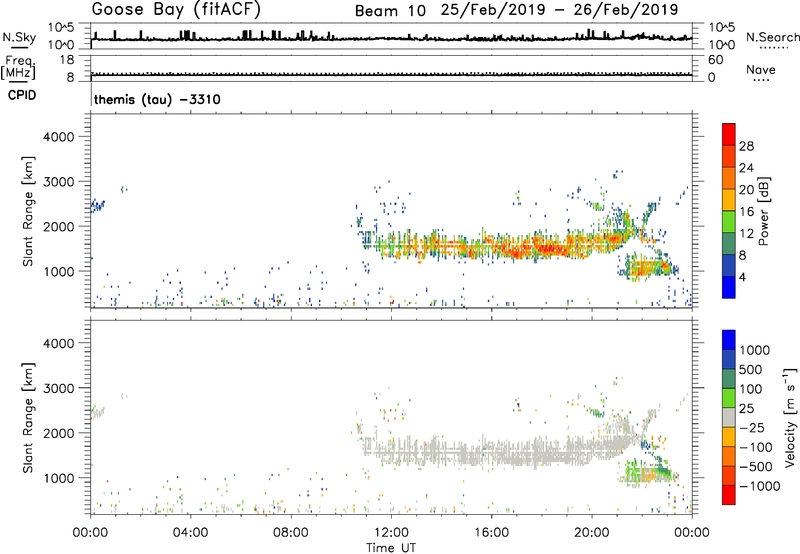Click the '1000' tick on velocity panel axis
Viewport: 800px width, 554px height.
coord(59,478)
